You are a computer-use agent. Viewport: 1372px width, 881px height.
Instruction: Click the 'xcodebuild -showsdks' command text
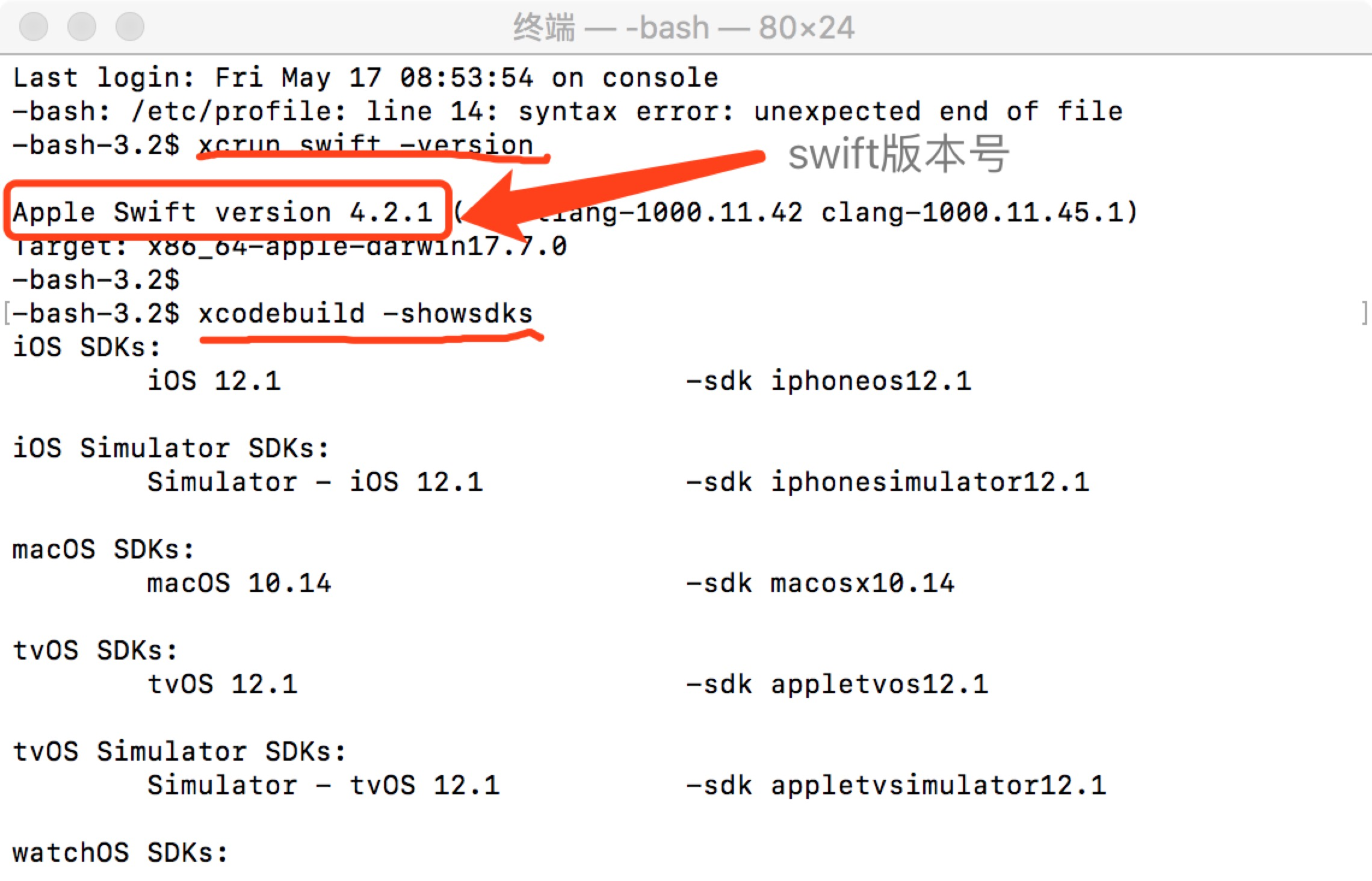click(366, 314)
